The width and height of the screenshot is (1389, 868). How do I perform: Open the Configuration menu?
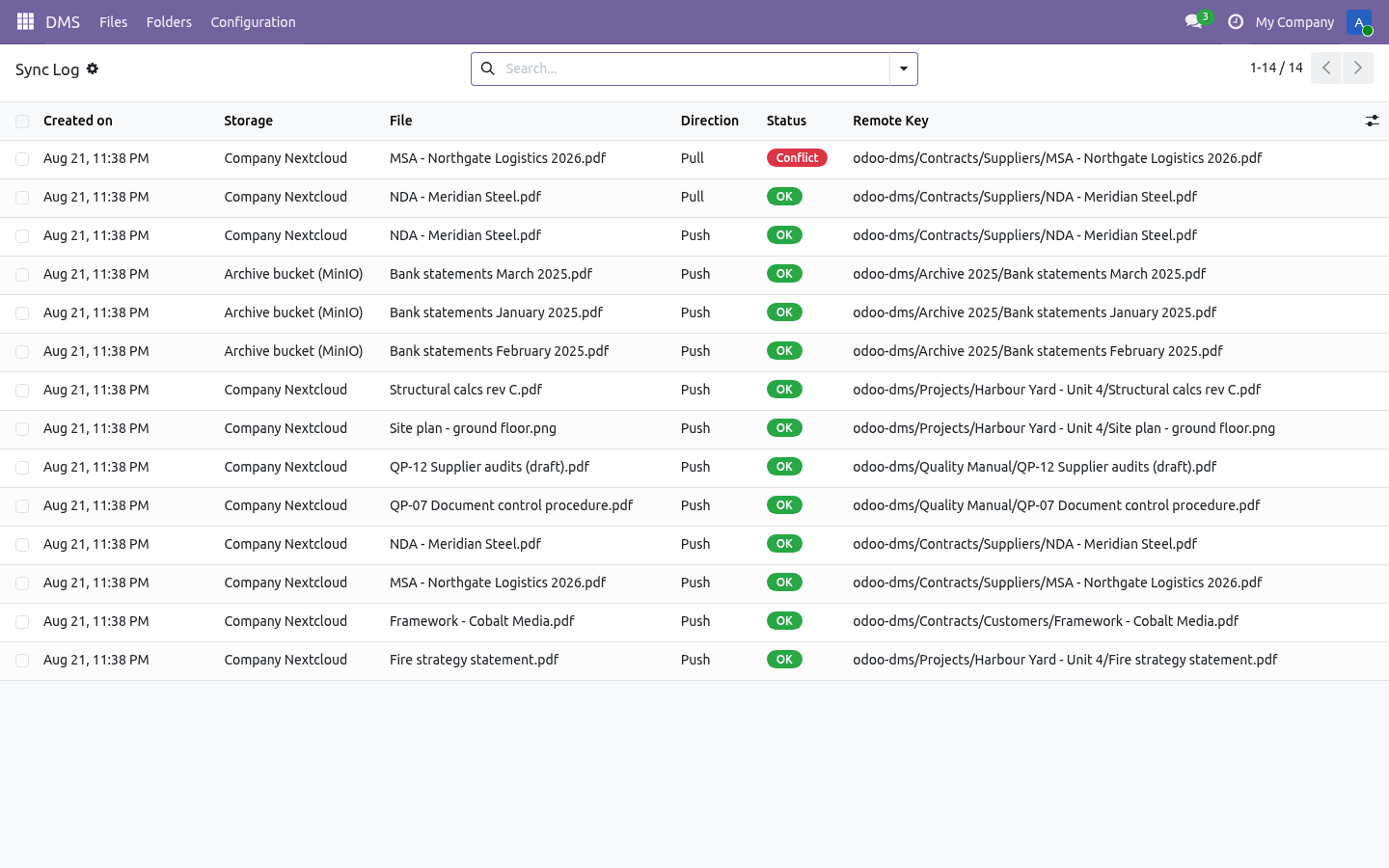pyautogui.click(x=253, y=21)
